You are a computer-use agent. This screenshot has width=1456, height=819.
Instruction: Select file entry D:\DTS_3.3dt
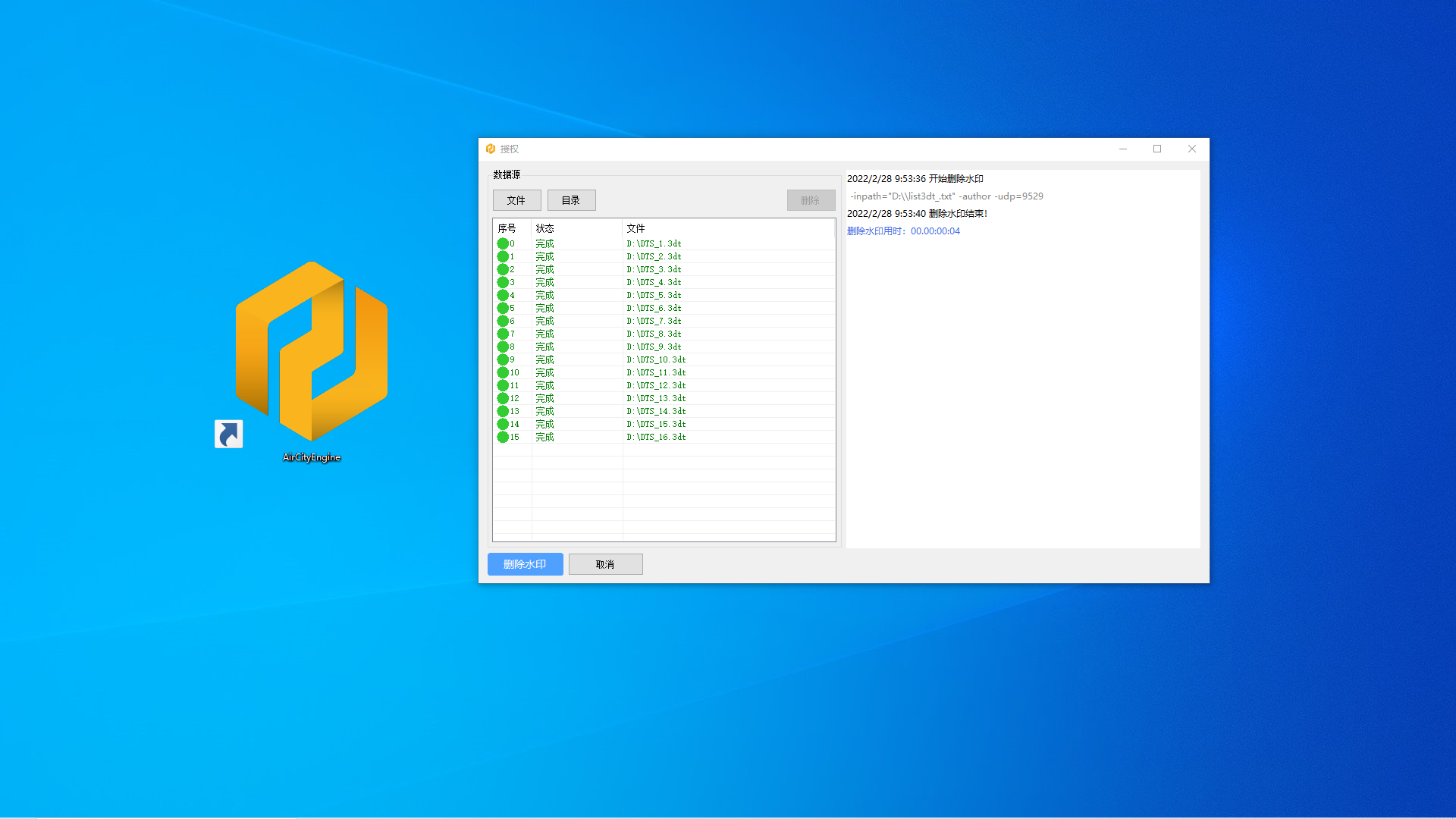coord(654,269)
